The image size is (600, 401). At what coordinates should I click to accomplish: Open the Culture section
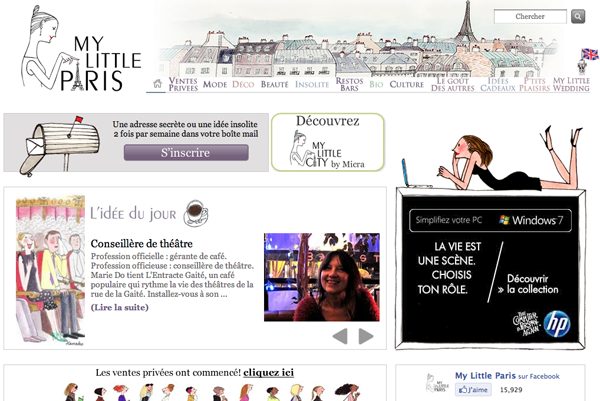click(x=406, y=84)
